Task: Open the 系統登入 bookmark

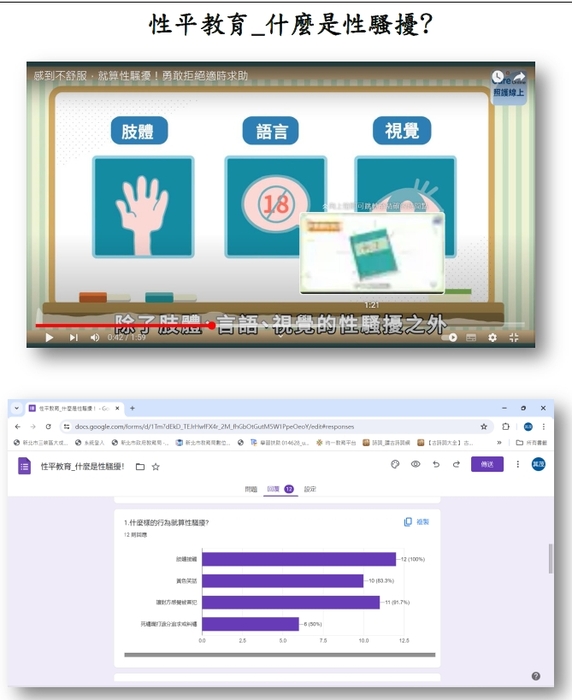Action: coord(89,442)
